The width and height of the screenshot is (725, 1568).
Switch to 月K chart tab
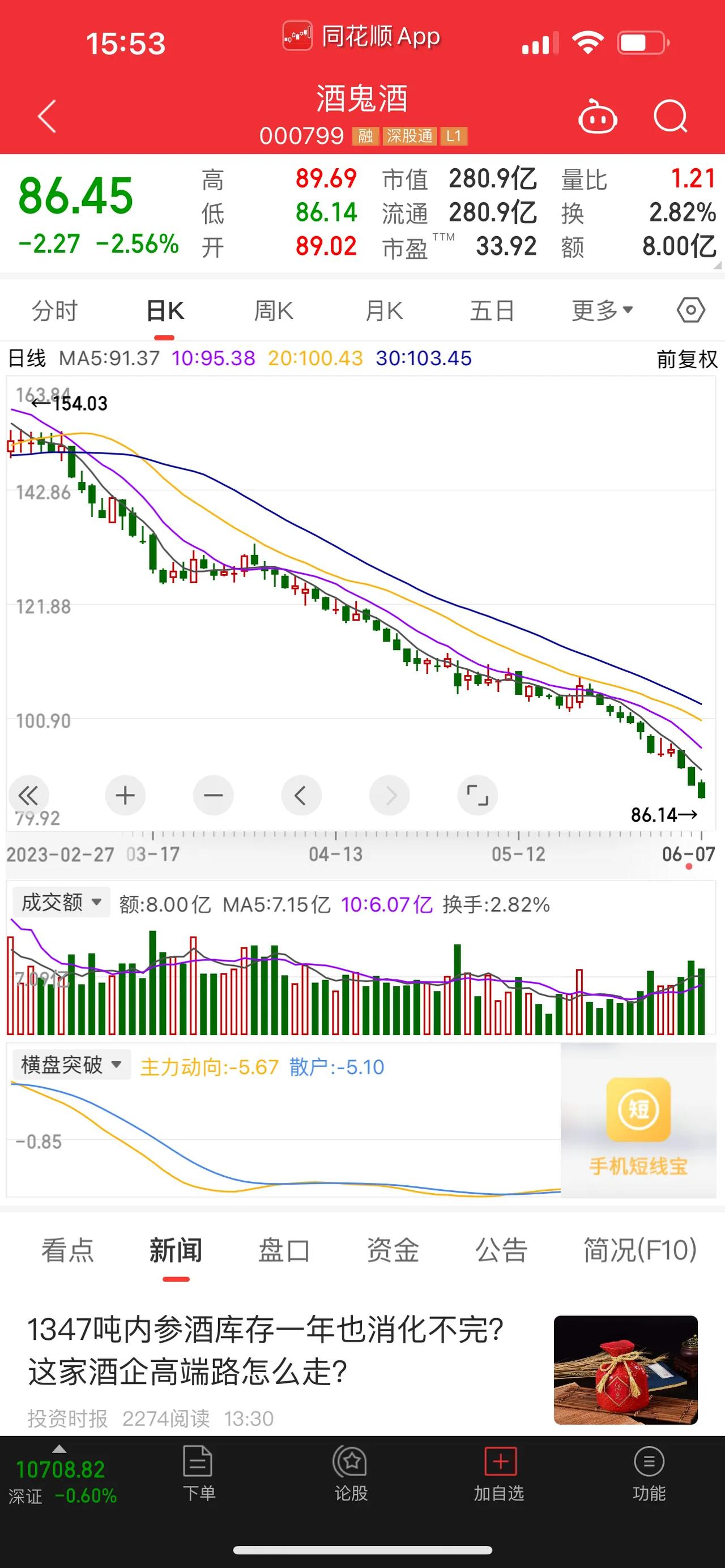pyautogui.click(x=383, y=310)
